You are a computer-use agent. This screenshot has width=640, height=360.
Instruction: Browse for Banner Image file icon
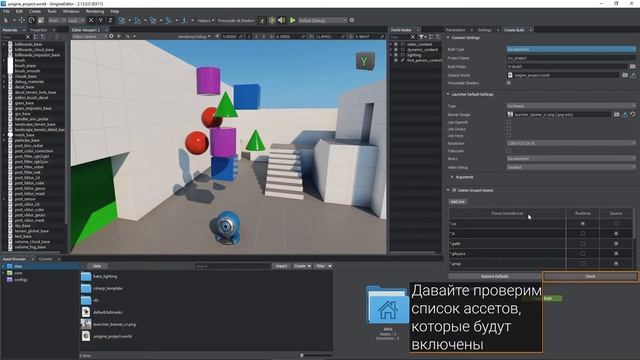tap(617, 115)
